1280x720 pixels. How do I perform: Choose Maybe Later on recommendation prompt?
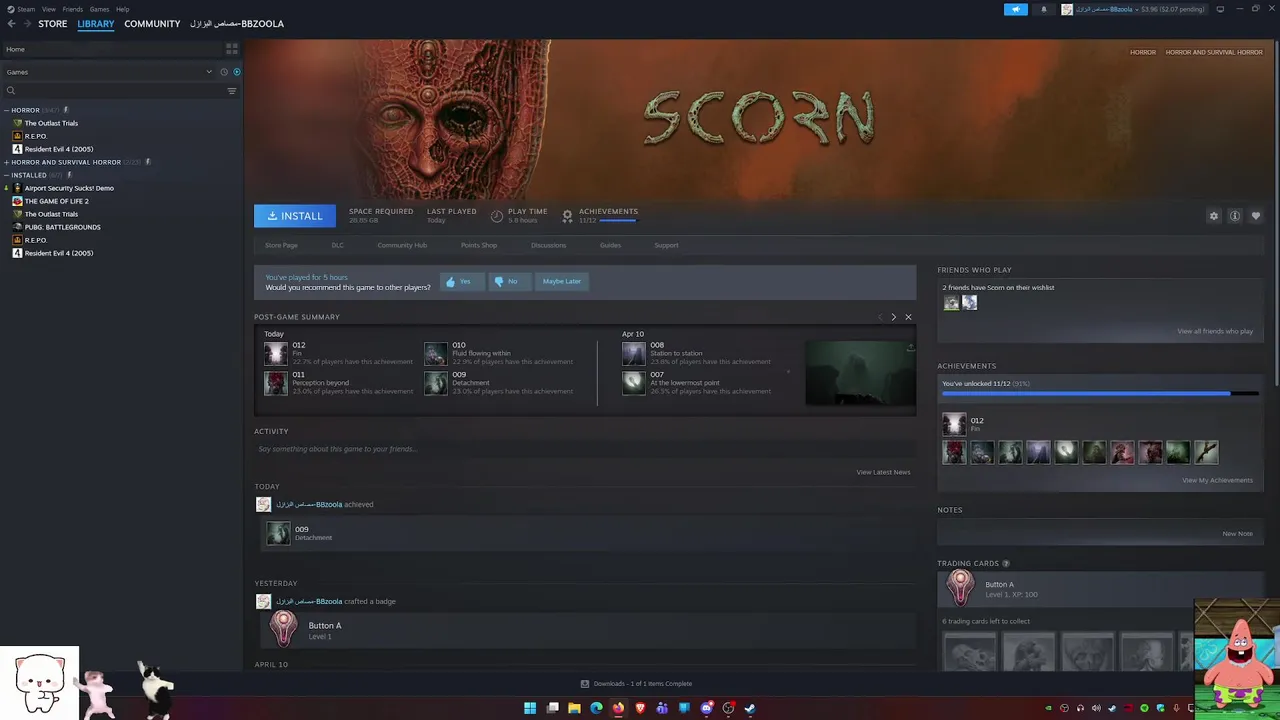[x=561, y=281]
